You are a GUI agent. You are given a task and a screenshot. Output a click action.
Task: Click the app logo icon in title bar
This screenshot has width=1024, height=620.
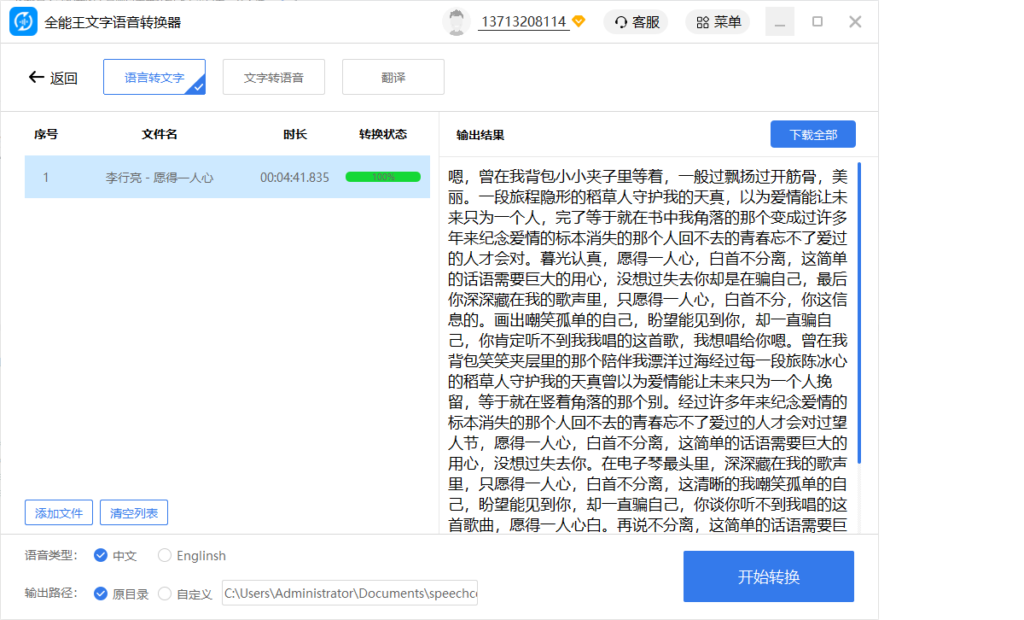pyautogui.click(x=23, y=22)
